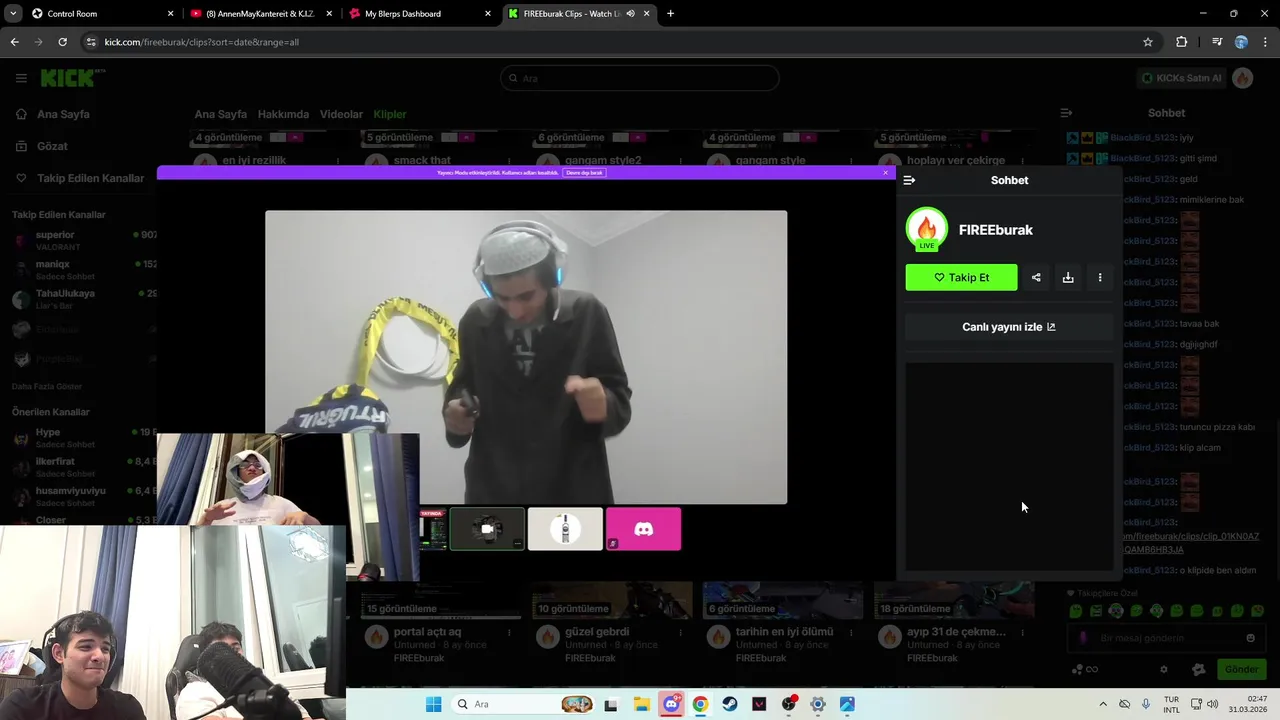Viewport: 1280px width, 720px height.
Task: Bookmark this page with the star icon
Action: point(1148,42)
